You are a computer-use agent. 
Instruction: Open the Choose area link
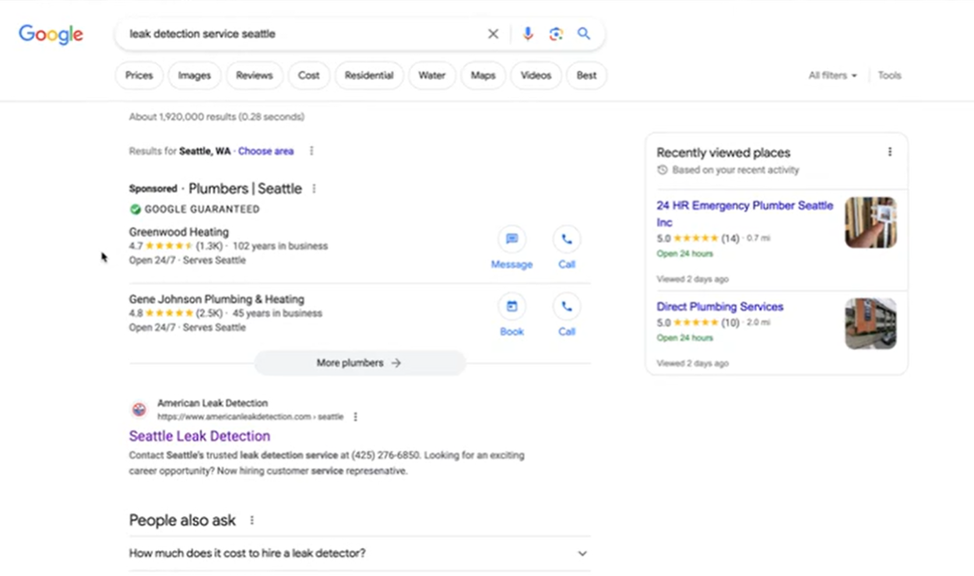pos(266,151)
